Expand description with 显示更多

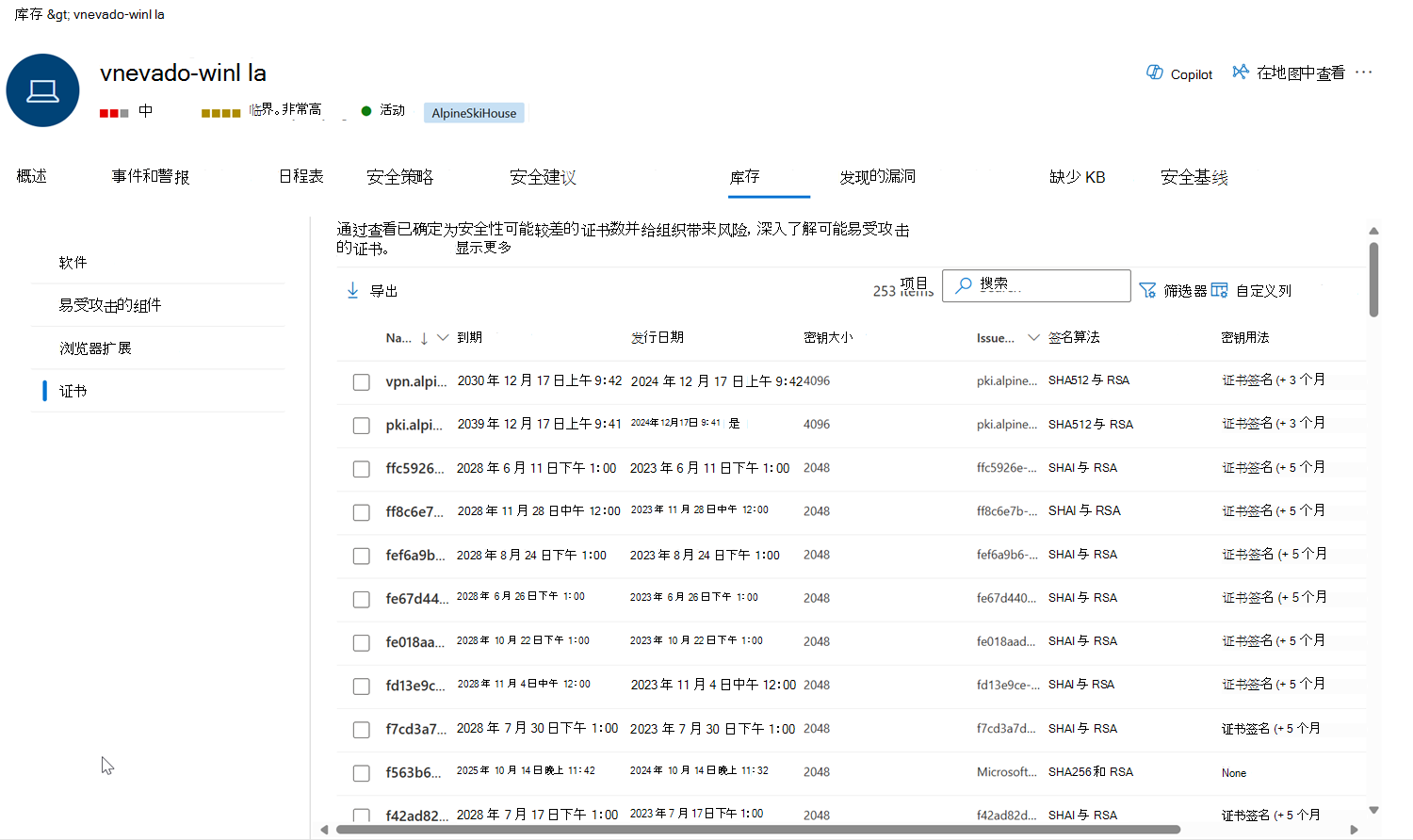click(x=483, y=248)
